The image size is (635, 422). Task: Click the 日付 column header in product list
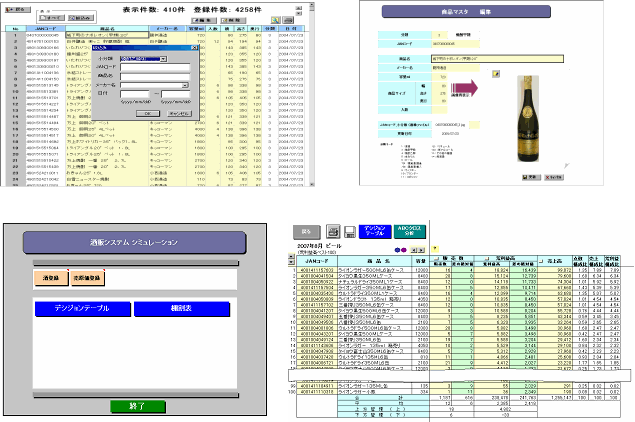click(x=291, y=29)
